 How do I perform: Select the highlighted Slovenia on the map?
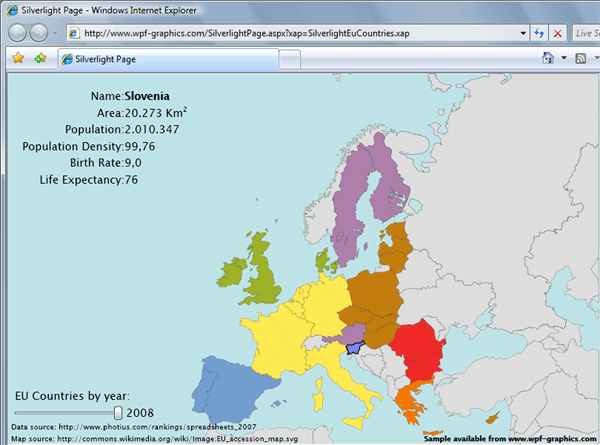pos(351,347)
